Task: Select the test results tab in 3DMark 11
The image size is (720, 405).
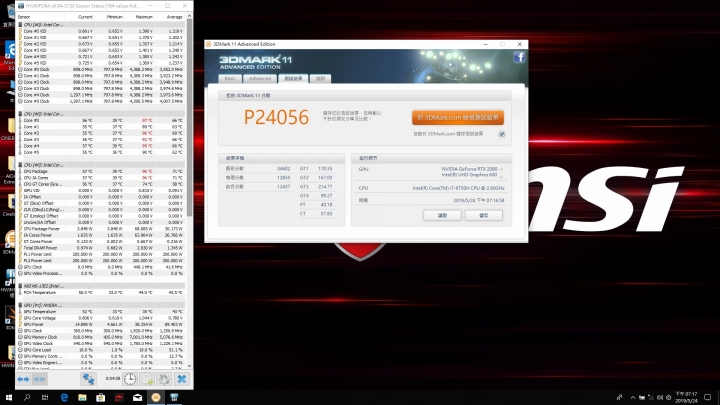Action: [293, 79]
